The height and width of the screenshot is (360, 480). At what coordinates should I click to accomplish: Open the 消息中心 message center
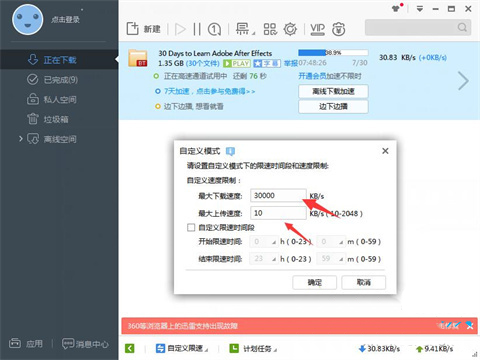pos(85,344)
